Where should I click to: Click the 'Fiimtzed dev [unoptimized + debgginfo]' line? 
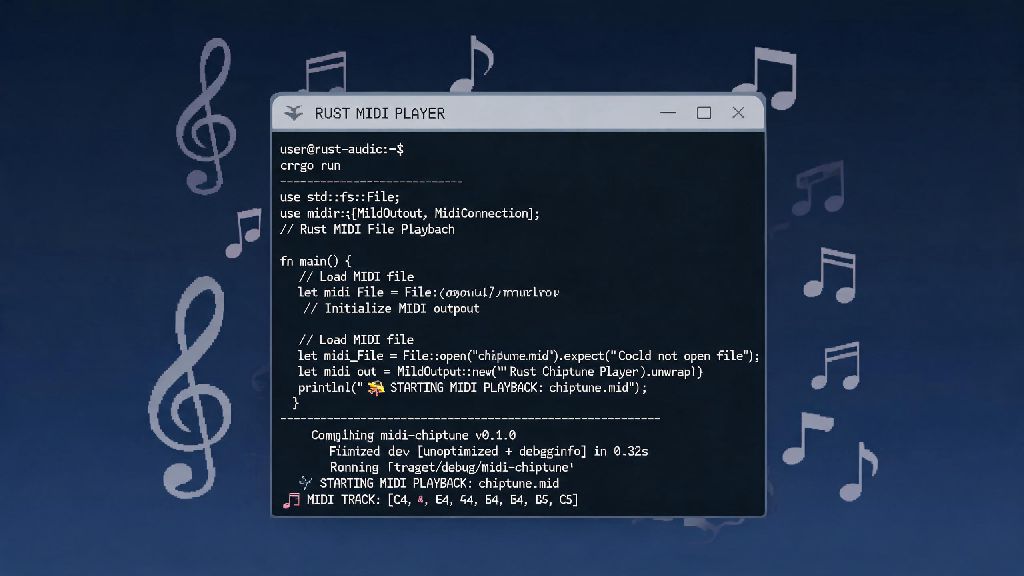tap(488, 451)
